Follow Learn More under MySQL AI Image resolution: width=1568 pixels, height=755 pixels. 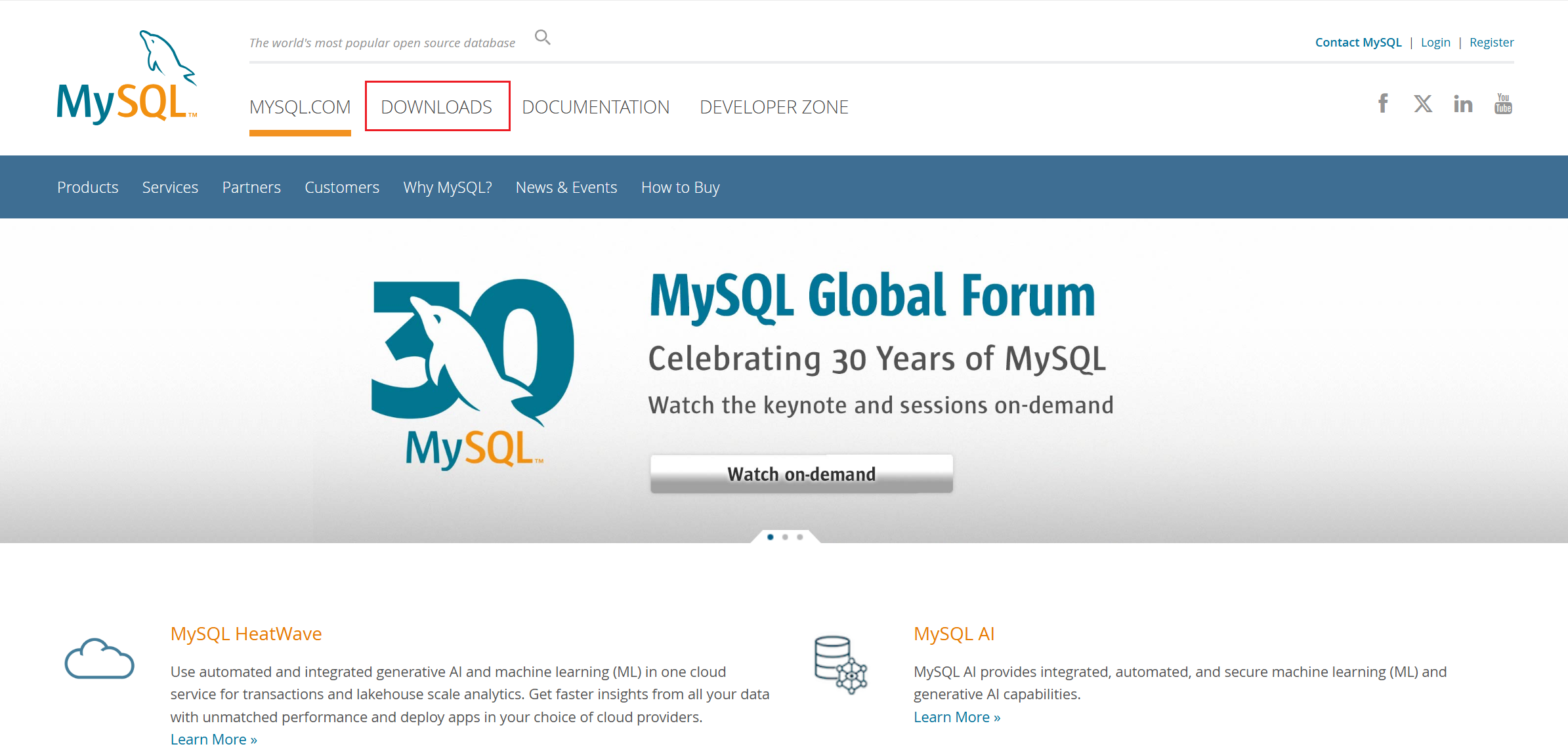tap(957, 717)
